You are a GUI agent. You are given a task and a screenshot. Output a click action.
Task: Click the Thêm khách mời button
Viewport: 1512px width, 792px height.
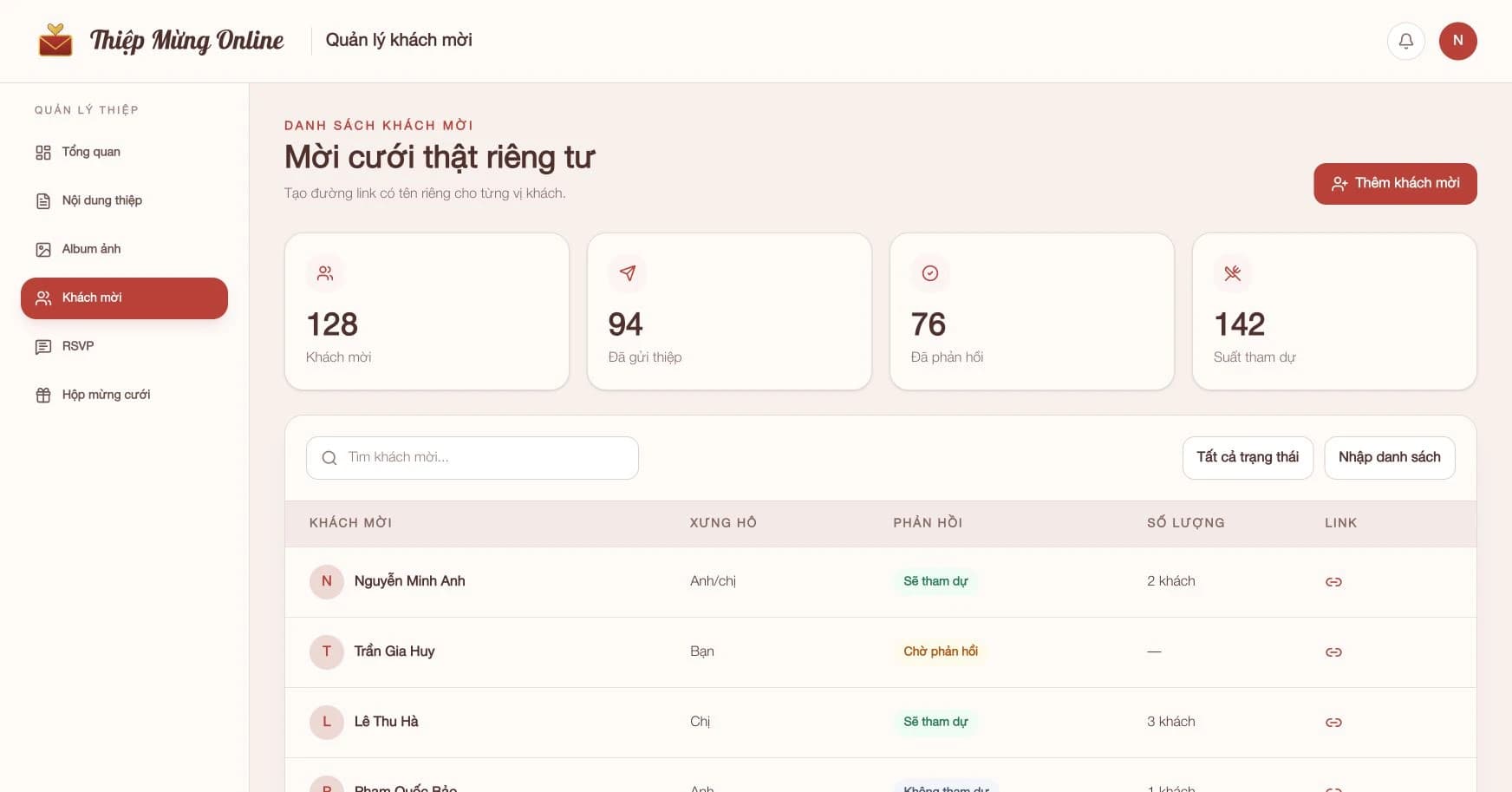tap(1395, 183)
